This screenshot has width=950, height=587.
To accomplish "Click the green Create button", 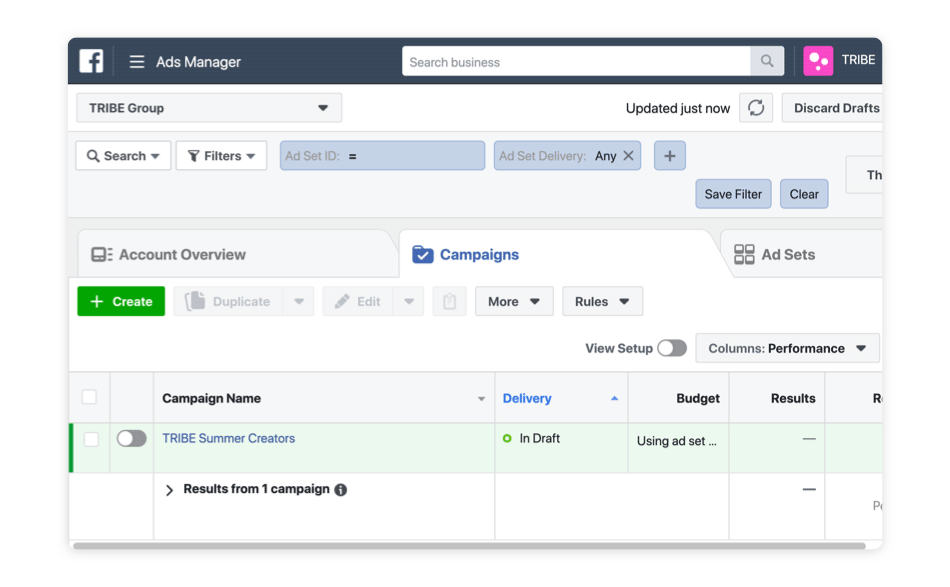I will tap(121, 302).
